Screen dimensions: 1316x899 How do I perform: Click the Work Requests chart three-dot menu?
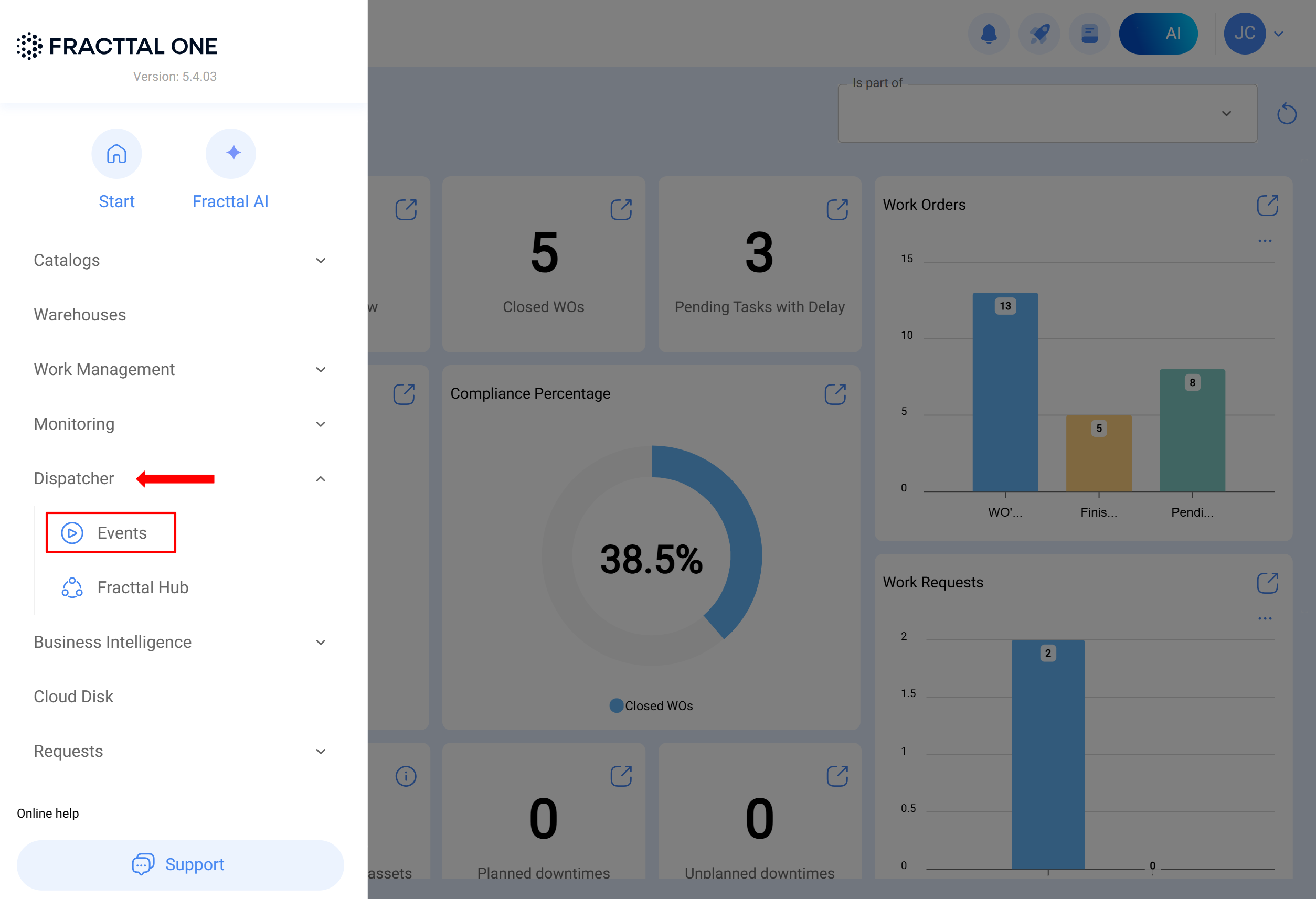pos(1265,619)
